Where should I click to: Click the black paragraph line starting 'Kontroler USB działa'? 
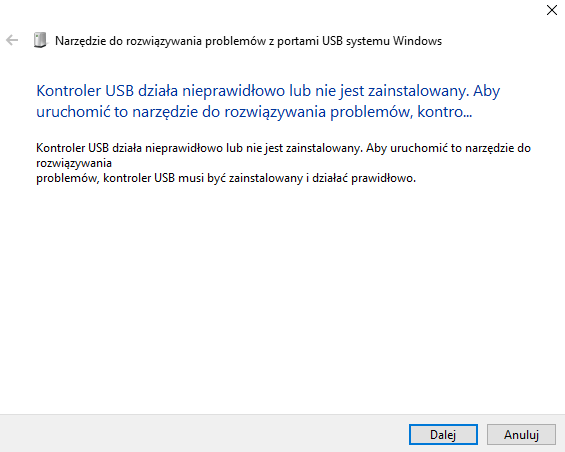click(284, 148)
